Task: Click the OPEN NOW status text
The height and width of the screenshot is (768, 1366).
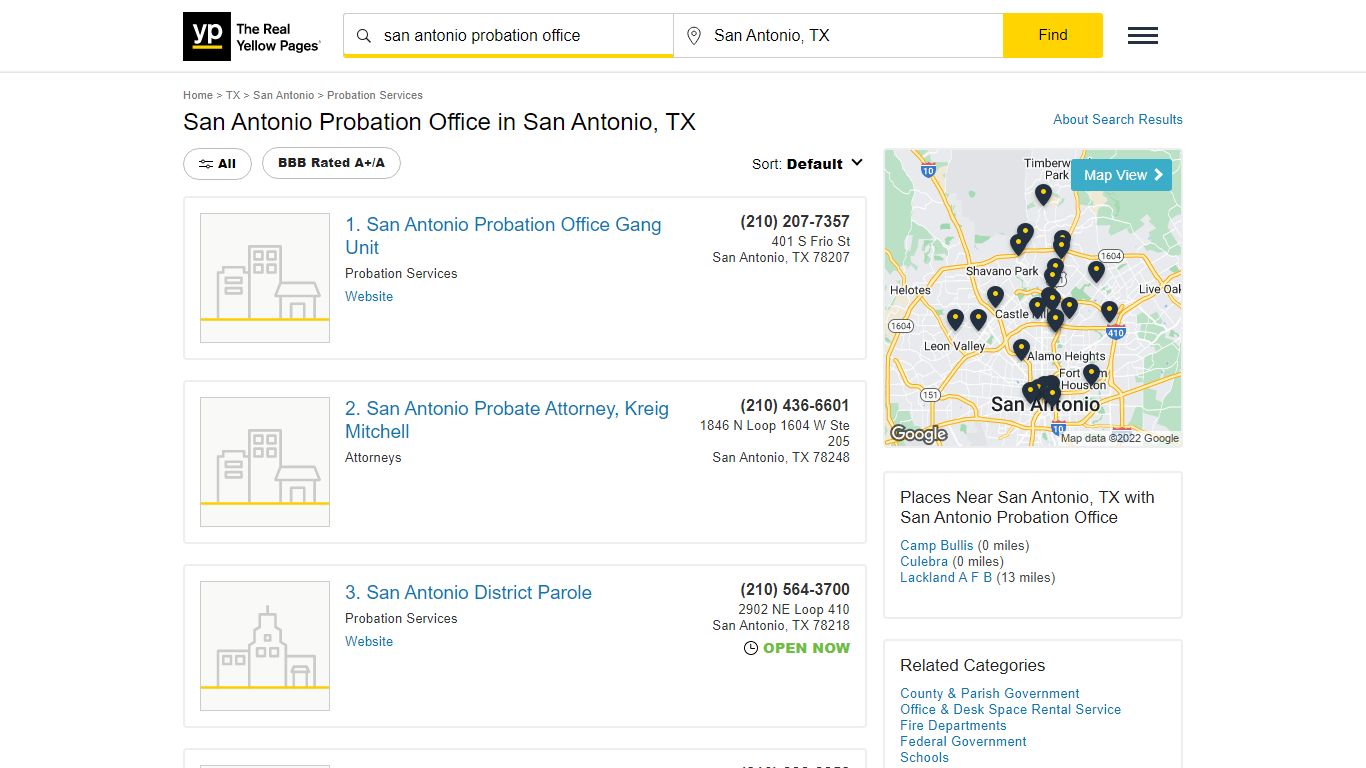Action: pyautogui.click(x=806, y=648)
